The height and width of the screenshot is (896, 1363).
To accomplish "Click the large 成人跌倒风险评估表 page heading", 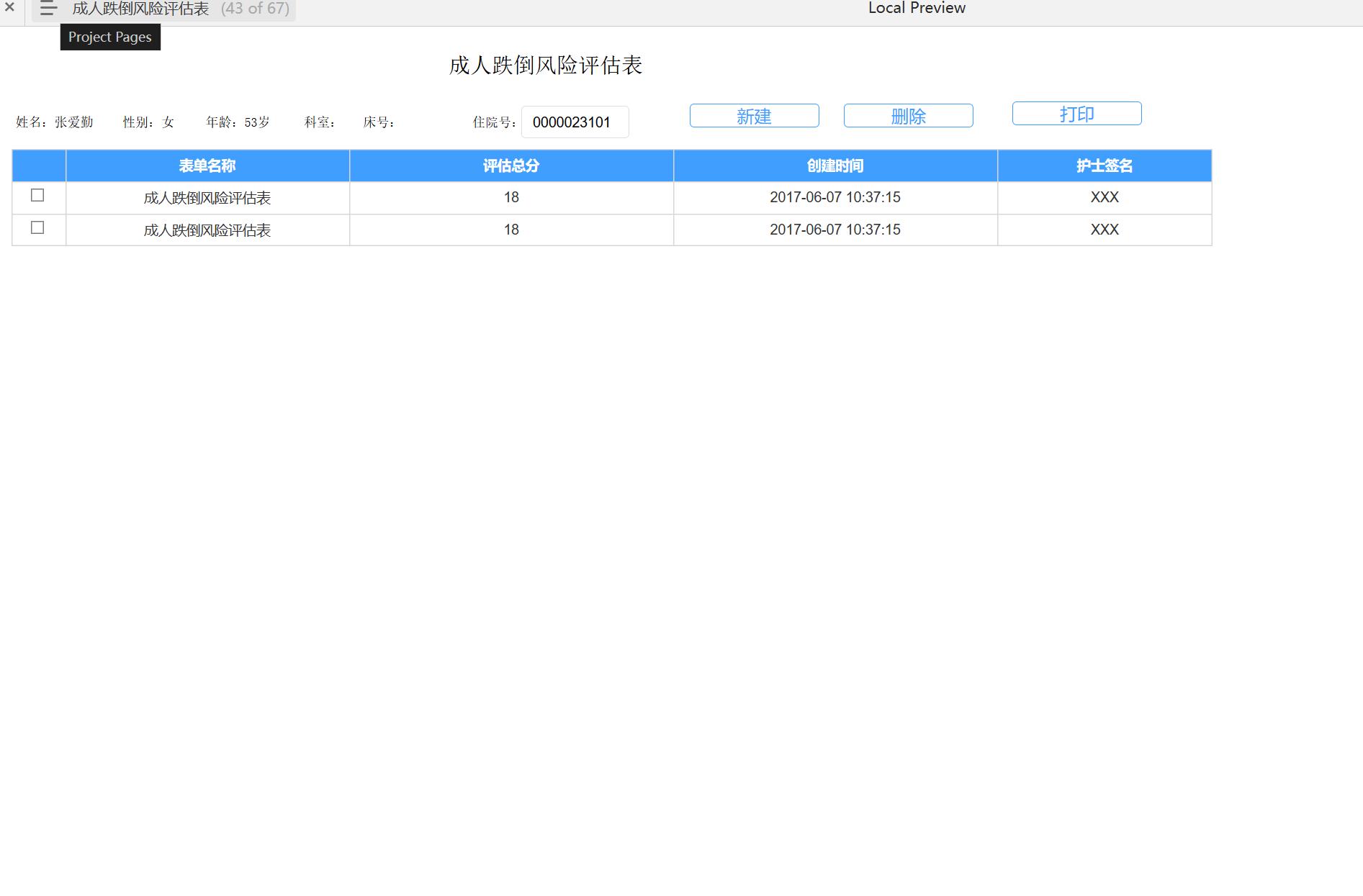I will click(x=546, y=65).
